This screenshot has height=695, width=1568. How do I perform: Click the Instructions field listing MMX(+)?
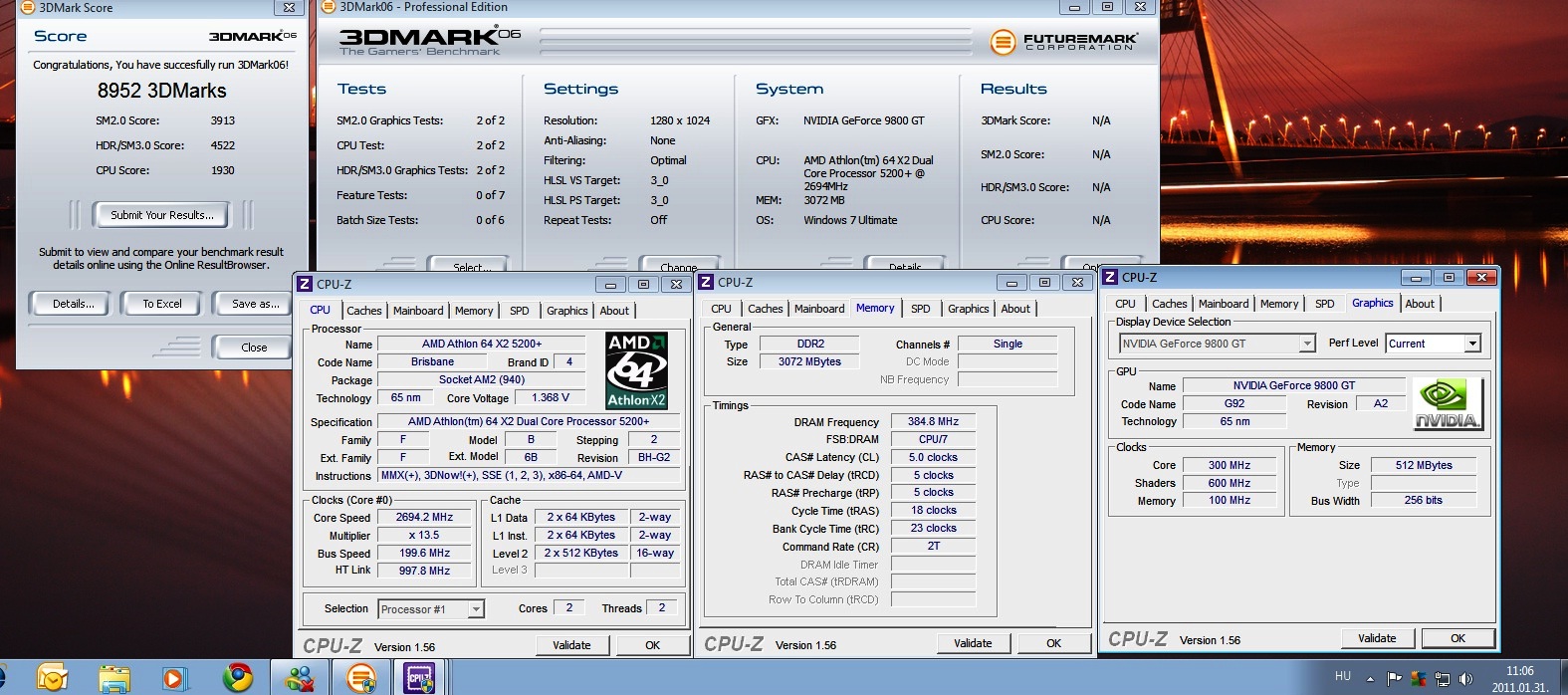[530, 475]
